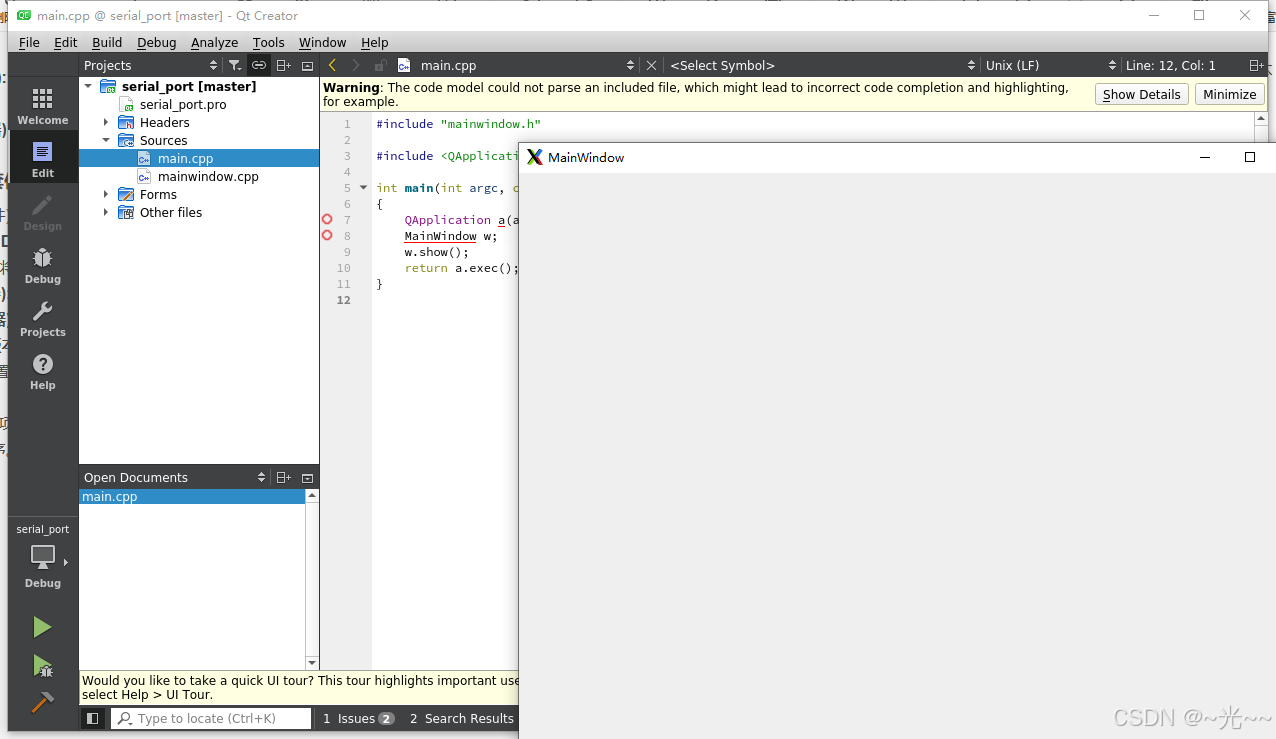1276x739 pixels.
Task: Open the Issues output pane
Action: pos(358,718)
